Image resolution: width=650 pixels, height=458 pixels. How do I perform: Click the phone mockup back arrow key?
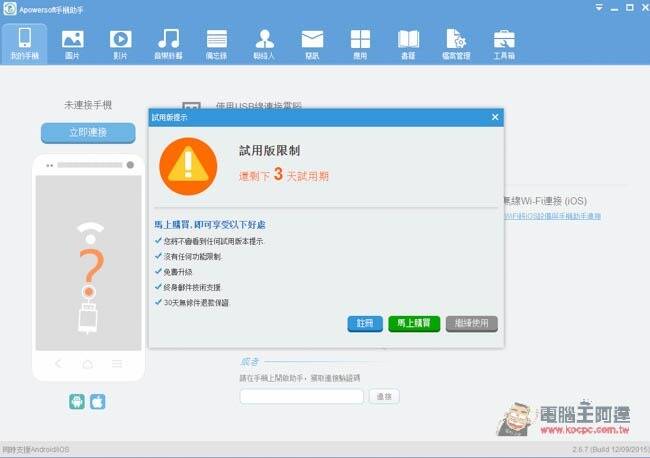[x=58, y=364]
